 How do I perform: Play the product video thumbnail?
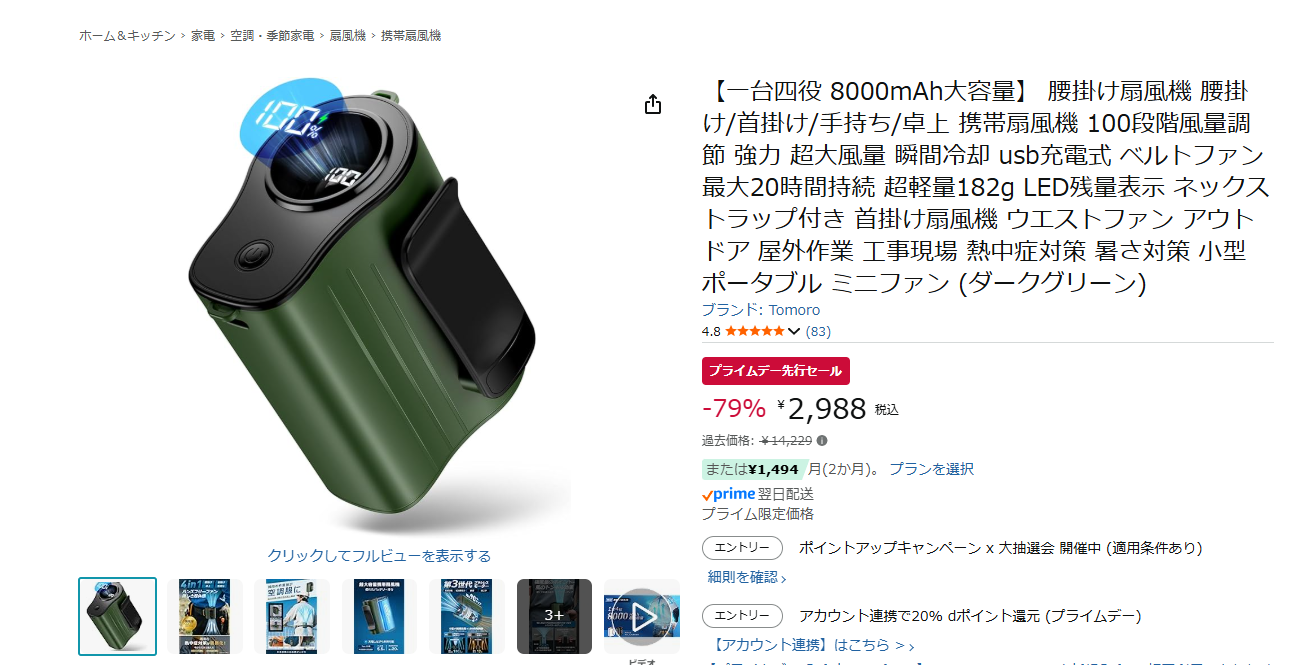(x=642, y=616)
